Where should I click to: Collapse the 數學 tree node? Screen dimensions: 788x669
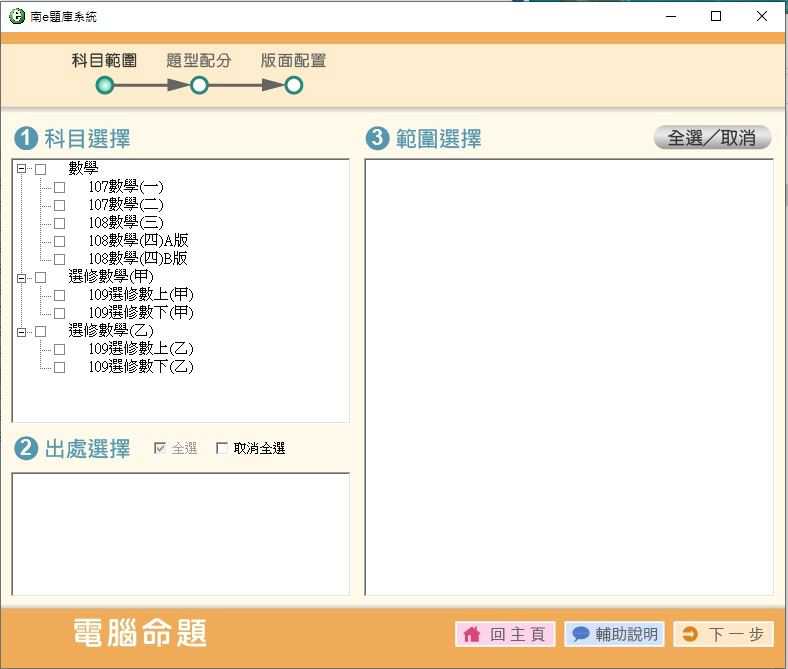[x=22, y=169]
